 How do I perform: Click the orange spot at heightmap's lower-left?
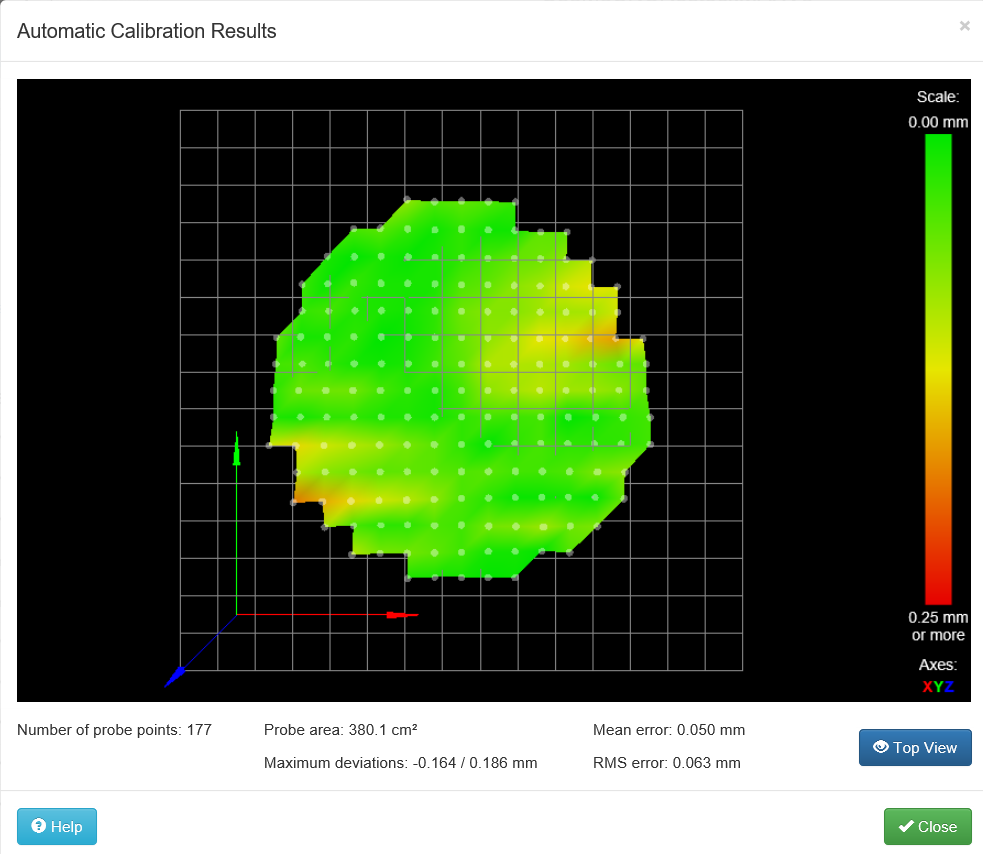(x=310, y=490)
